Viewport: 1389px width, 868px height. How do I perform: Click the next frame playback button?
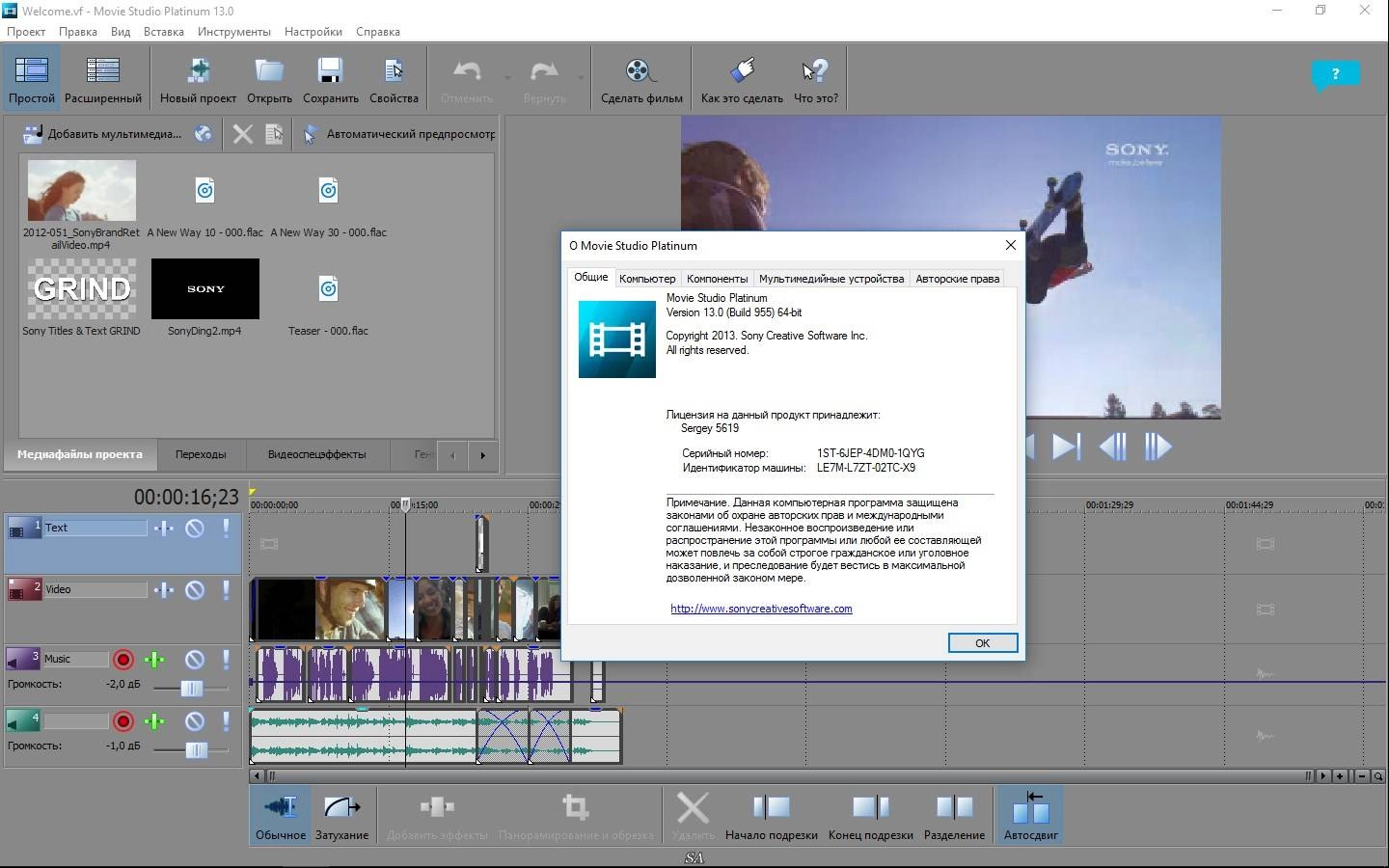coord(1157,447)
